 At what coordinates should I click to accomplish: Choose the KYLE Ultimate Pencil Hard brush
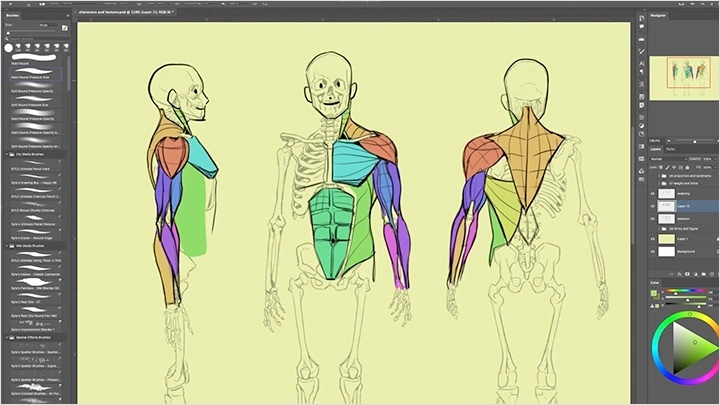coord(35,166)
